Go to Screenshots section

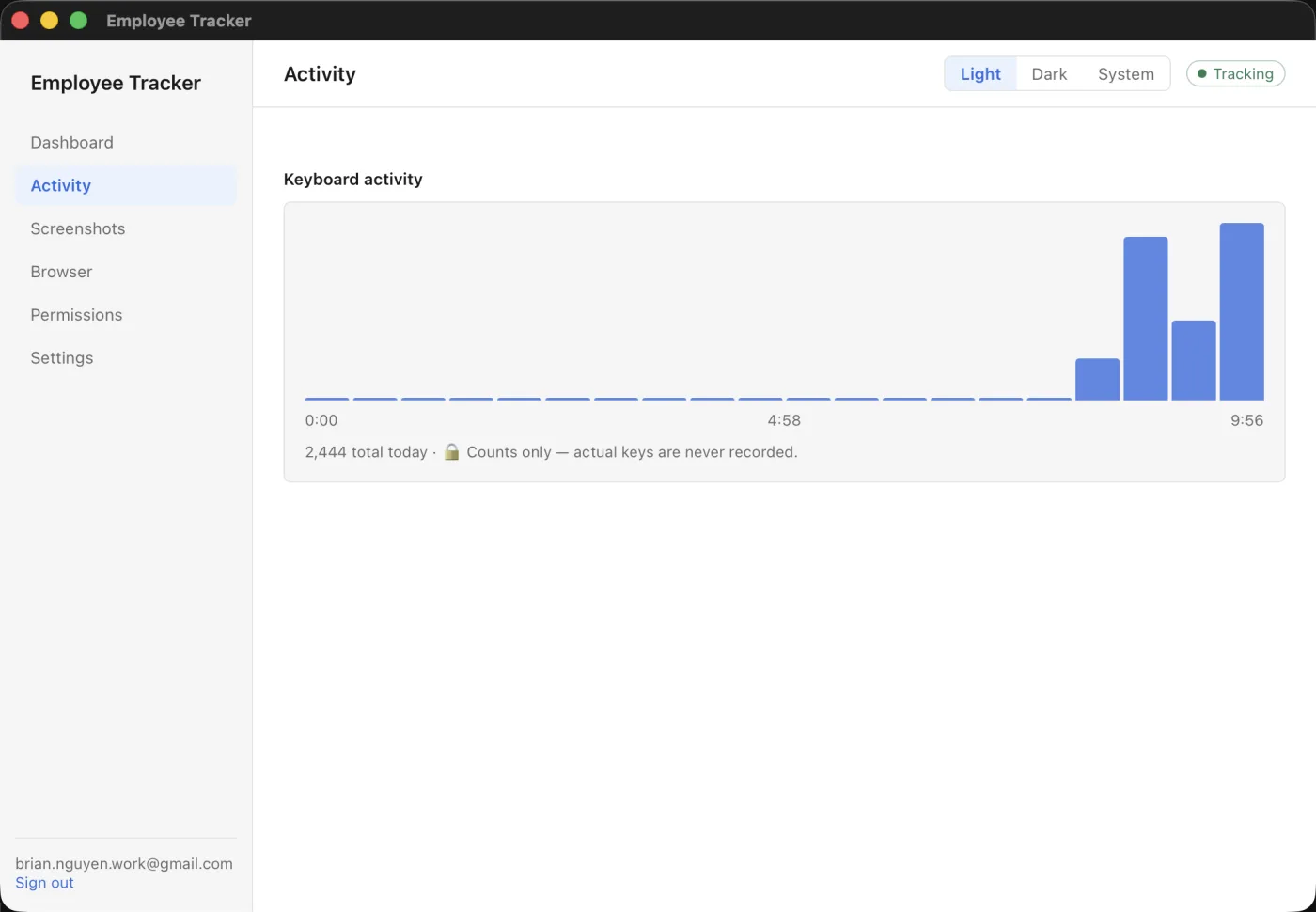[x=126, y=229]
